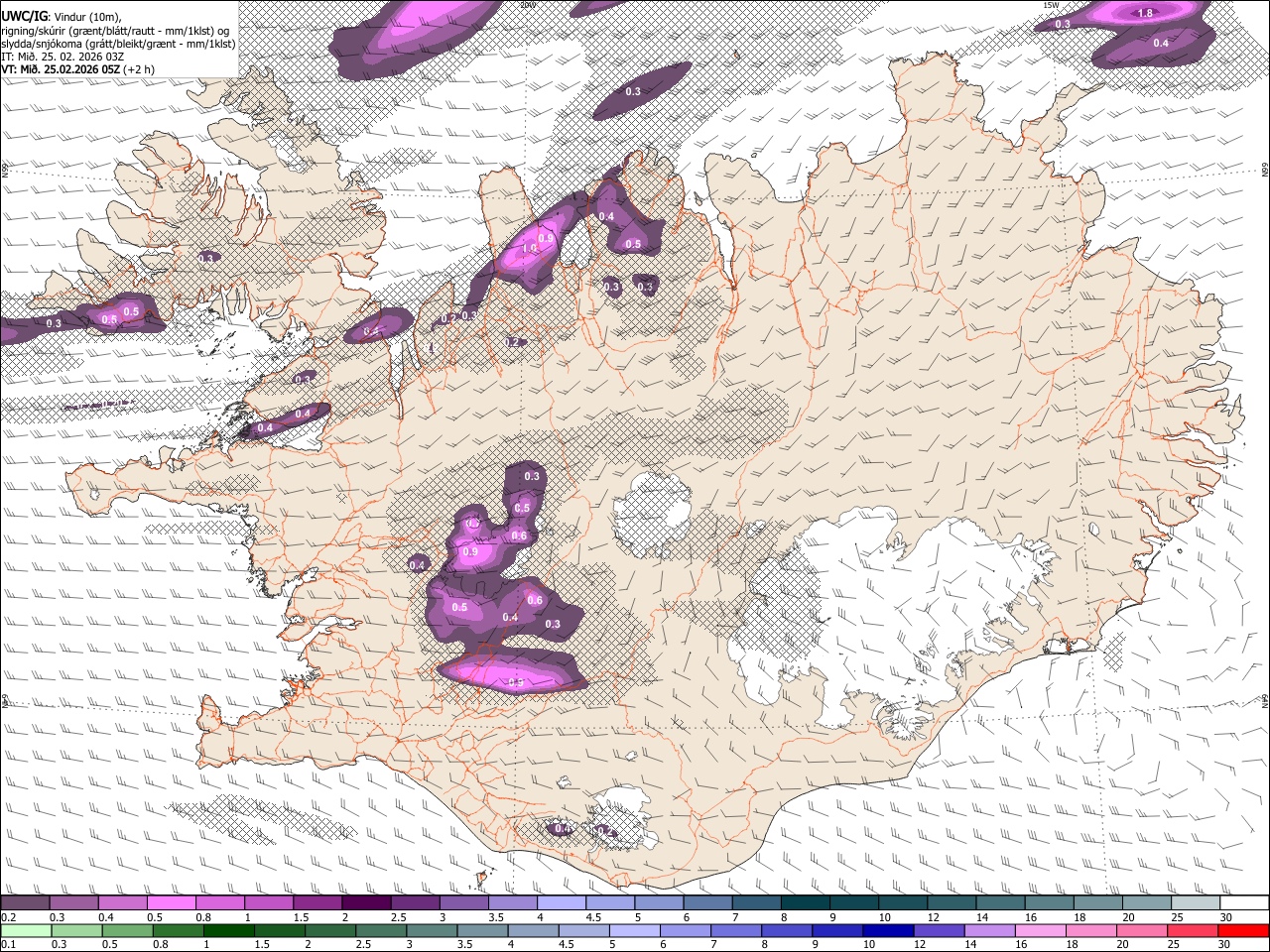
Task: Pick the pale gray 25 swatch in top legend row
Action: 1197,903
